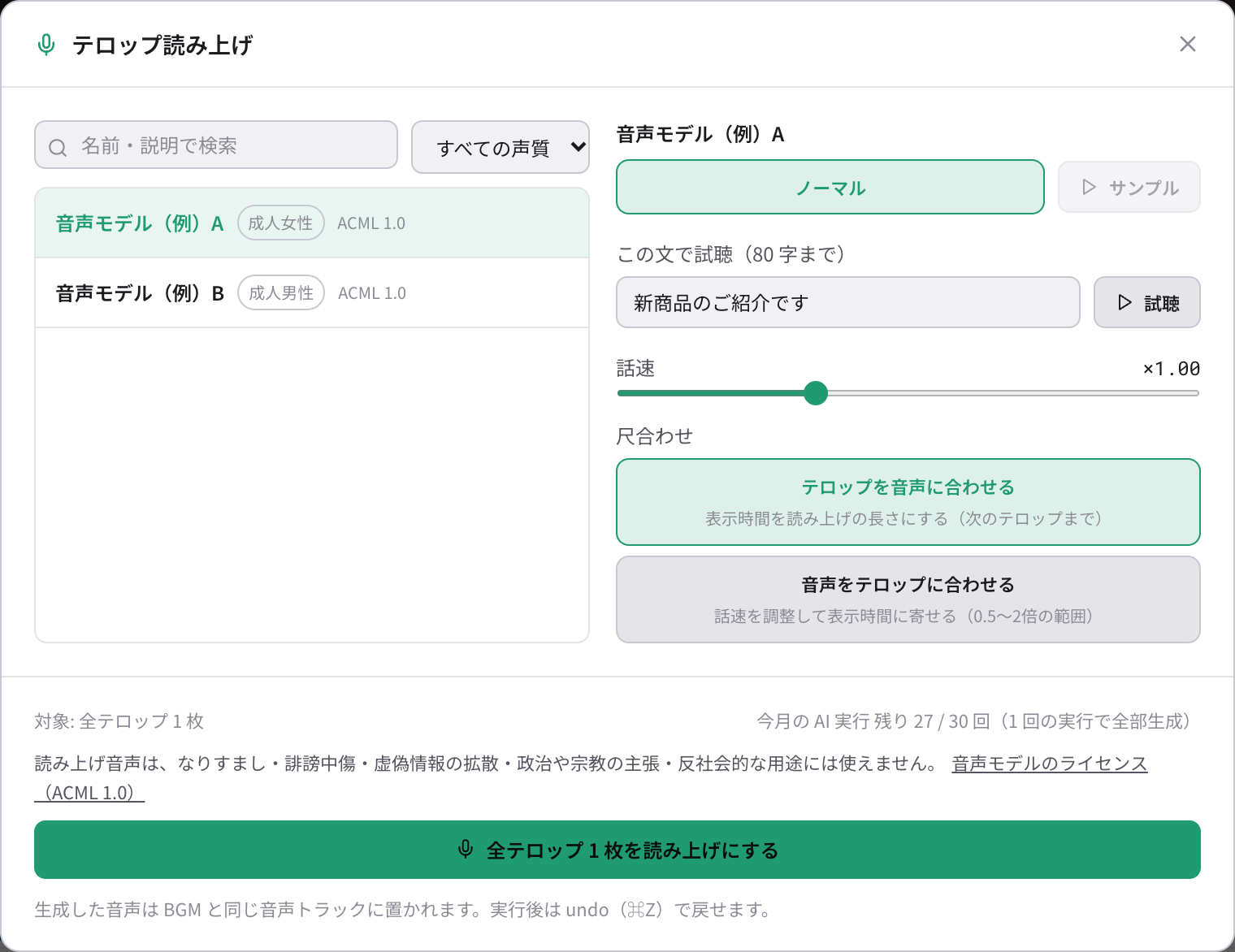Screen dimensions: 1235x952
Task: Focus the 名前・説明で検索 search field
Action: [x=216, y=145]
